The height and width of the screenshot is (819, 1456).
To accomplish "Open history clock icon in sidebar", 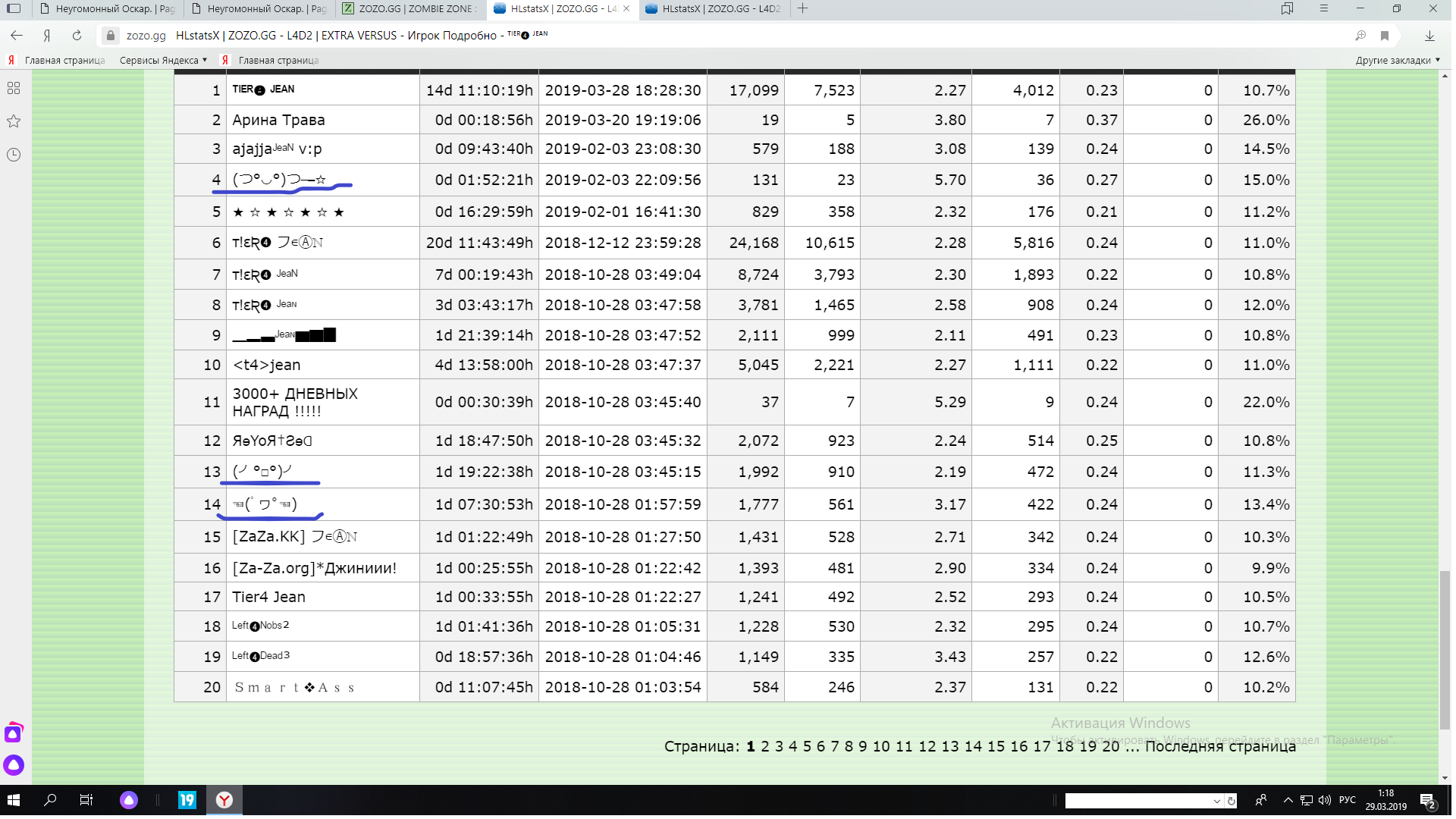I will point(14,155).
